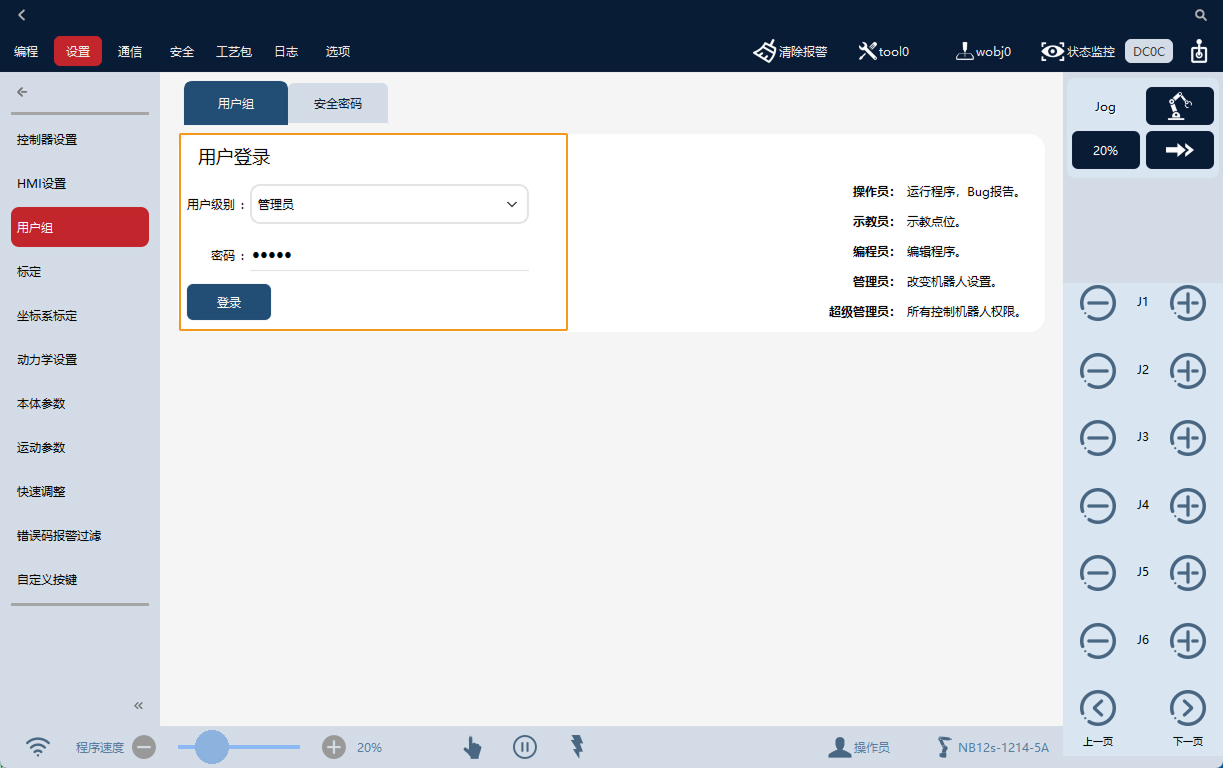Open 状态监控 status monitoring
The width and height of the screenshot is (1223, 768).
pos(1078,51)
